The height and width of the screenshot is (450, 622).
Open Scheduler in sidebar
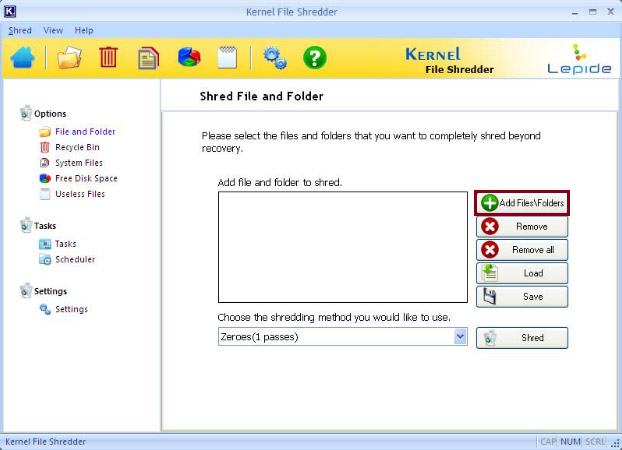[x=75, y=260]
